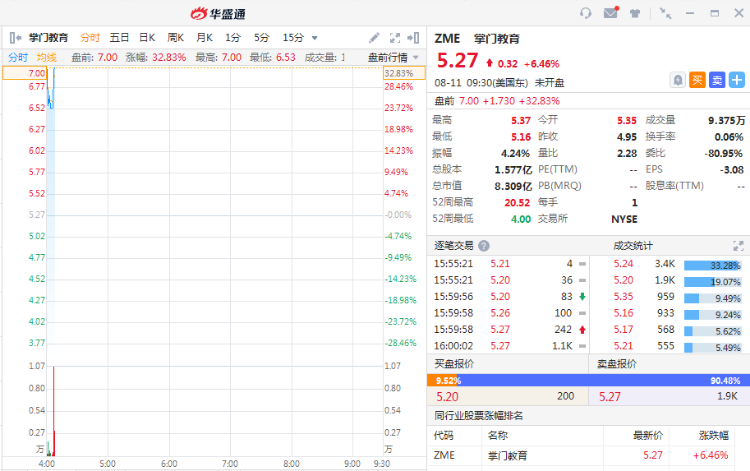Open the messages envelope icon
Image resolution: width=750 pixels, height=471 pixels.
point(611,12)
